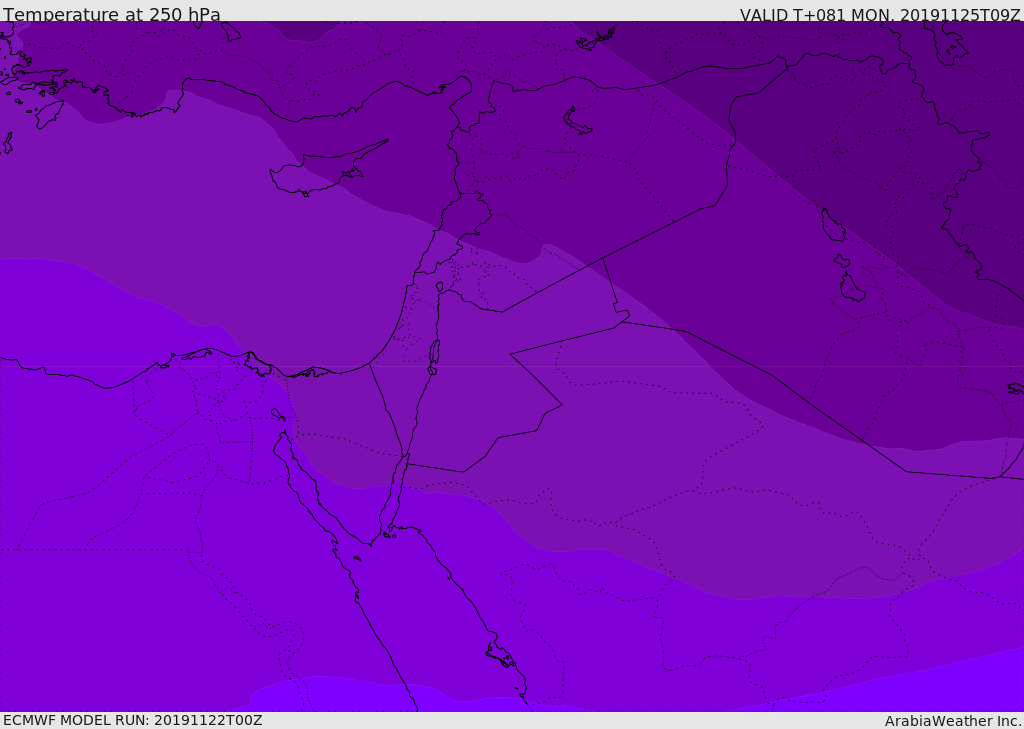This screenshot has height=729, width=1024.
Task: Click the Kuwait coastline at right edge
Action: click(x=1015, y=388)
